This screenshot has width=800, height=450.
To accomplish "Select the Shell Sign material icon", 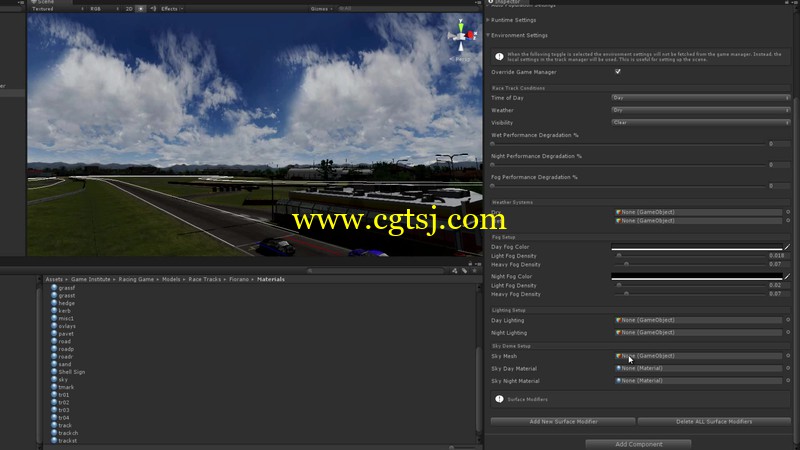I will tap(54, 372).
